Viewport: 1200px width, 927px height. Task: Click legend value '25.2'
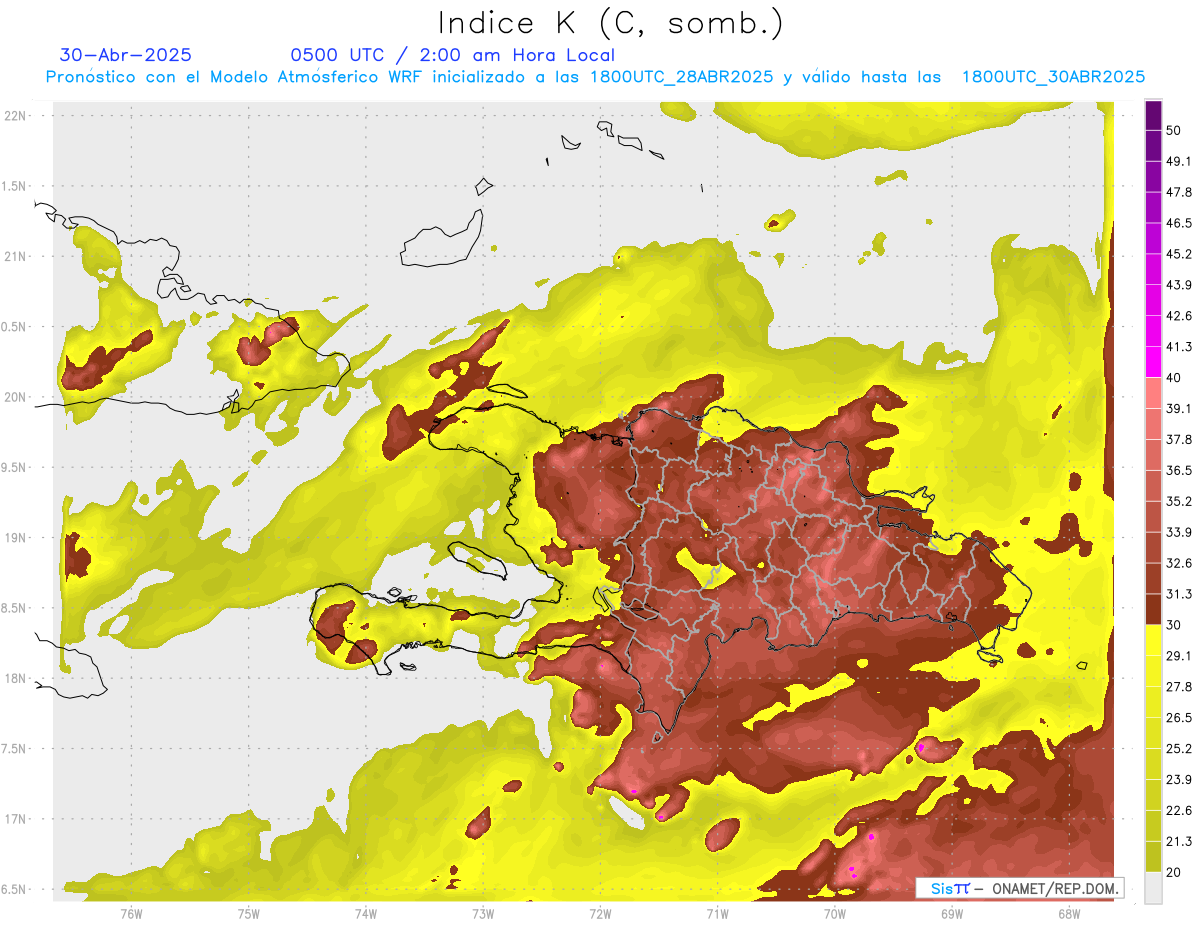(x=1179, y=749)
